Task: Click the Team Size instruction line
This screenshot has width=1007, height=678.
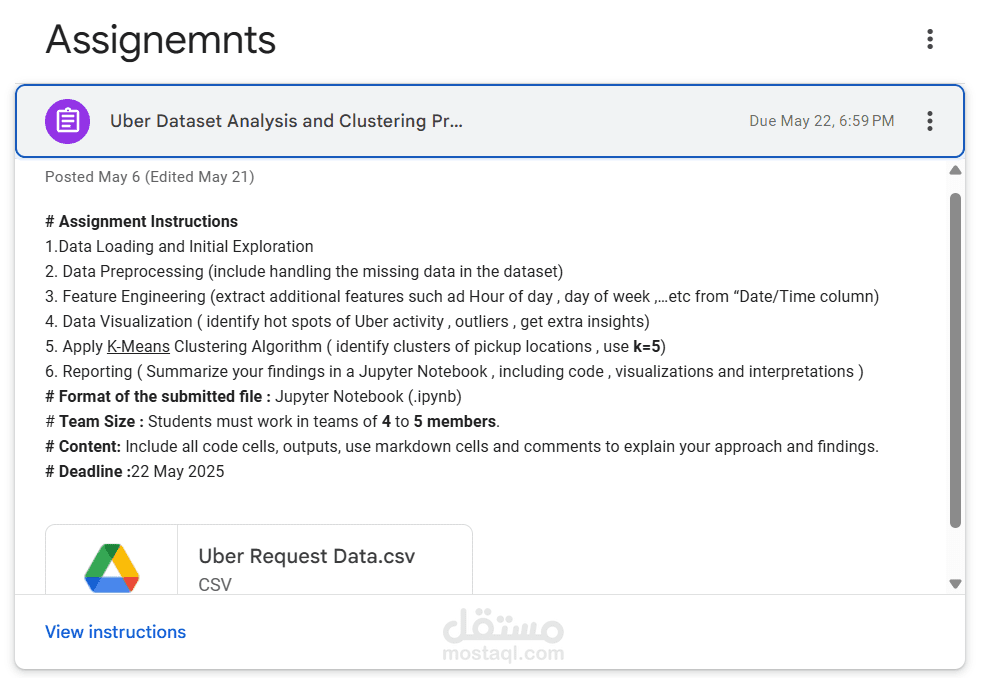Action: (x=272, y=422)
